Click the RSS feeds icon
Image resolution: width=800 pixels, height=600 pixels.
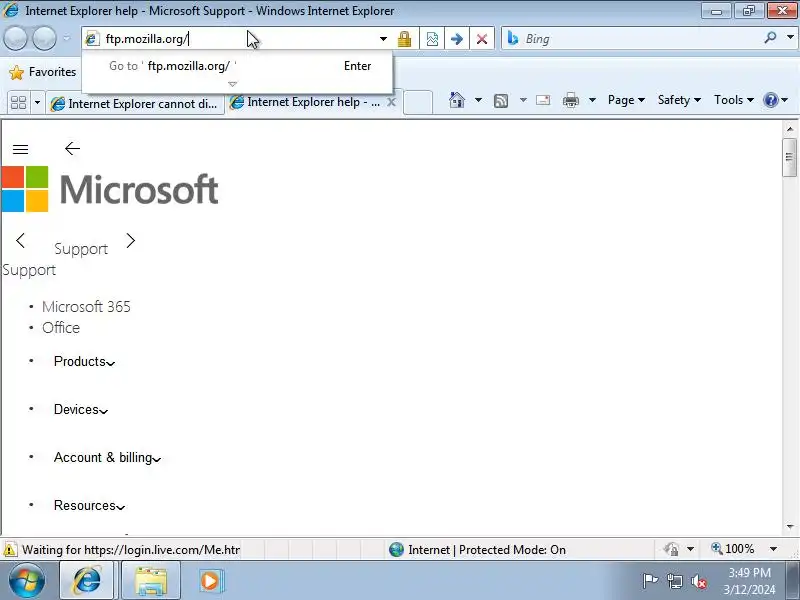pyautogui.click(x=501, y=101)
